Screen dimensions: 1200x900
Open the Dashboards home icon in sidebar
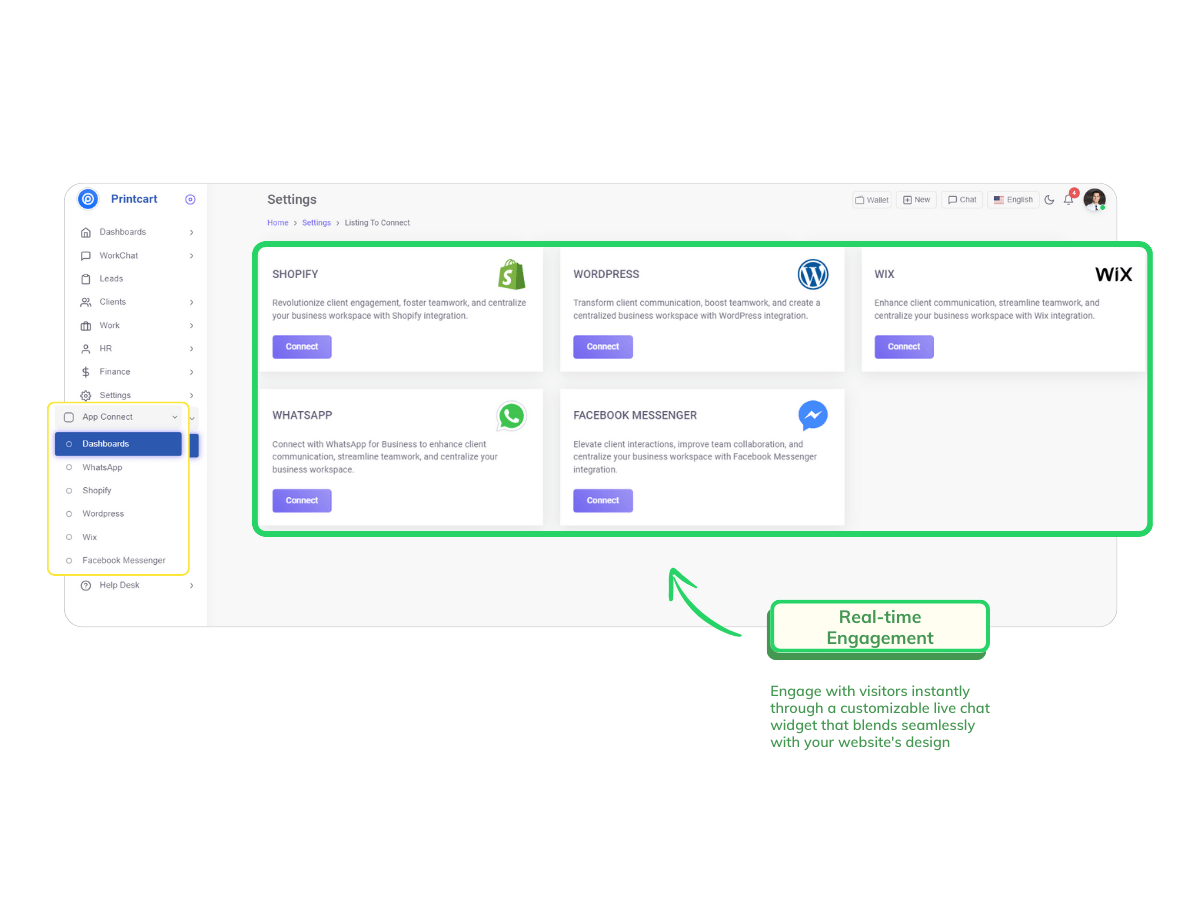(86, 232)
